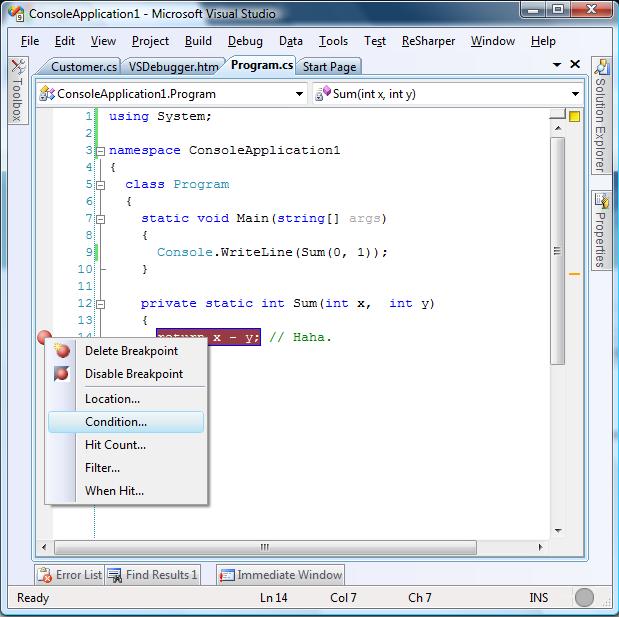Open the ReSharper menu
The height and width of the screenshot is (617, 619).
click(428, 41)
